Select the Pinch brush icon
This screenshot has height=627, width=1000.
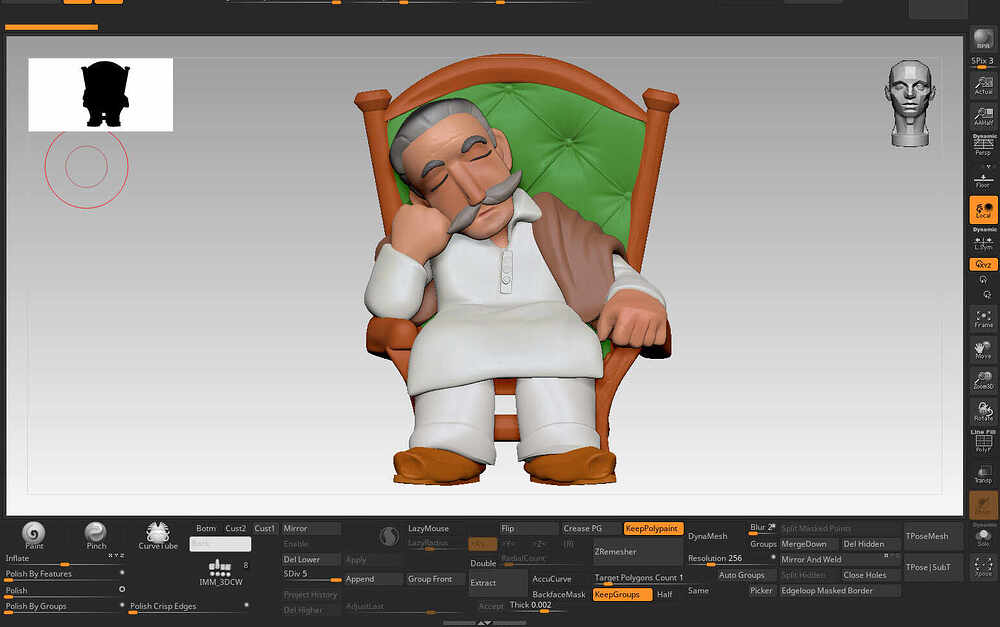[96, 534]
